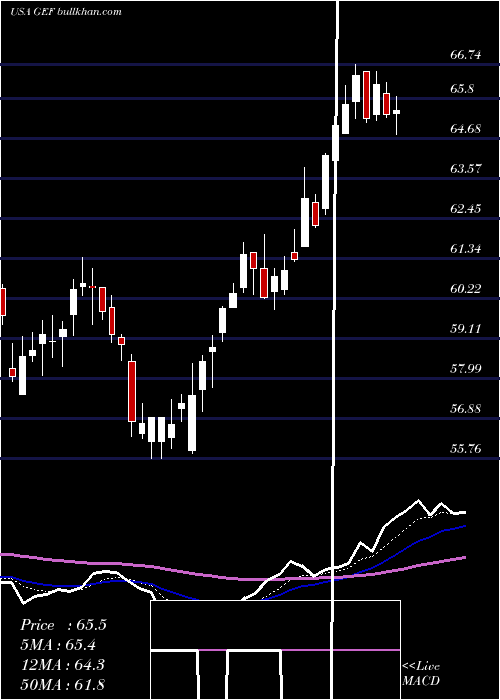Click the 50MA : 61.8 readout
Image resolution: width=500 pixels, height=700 pixels.
62,684
